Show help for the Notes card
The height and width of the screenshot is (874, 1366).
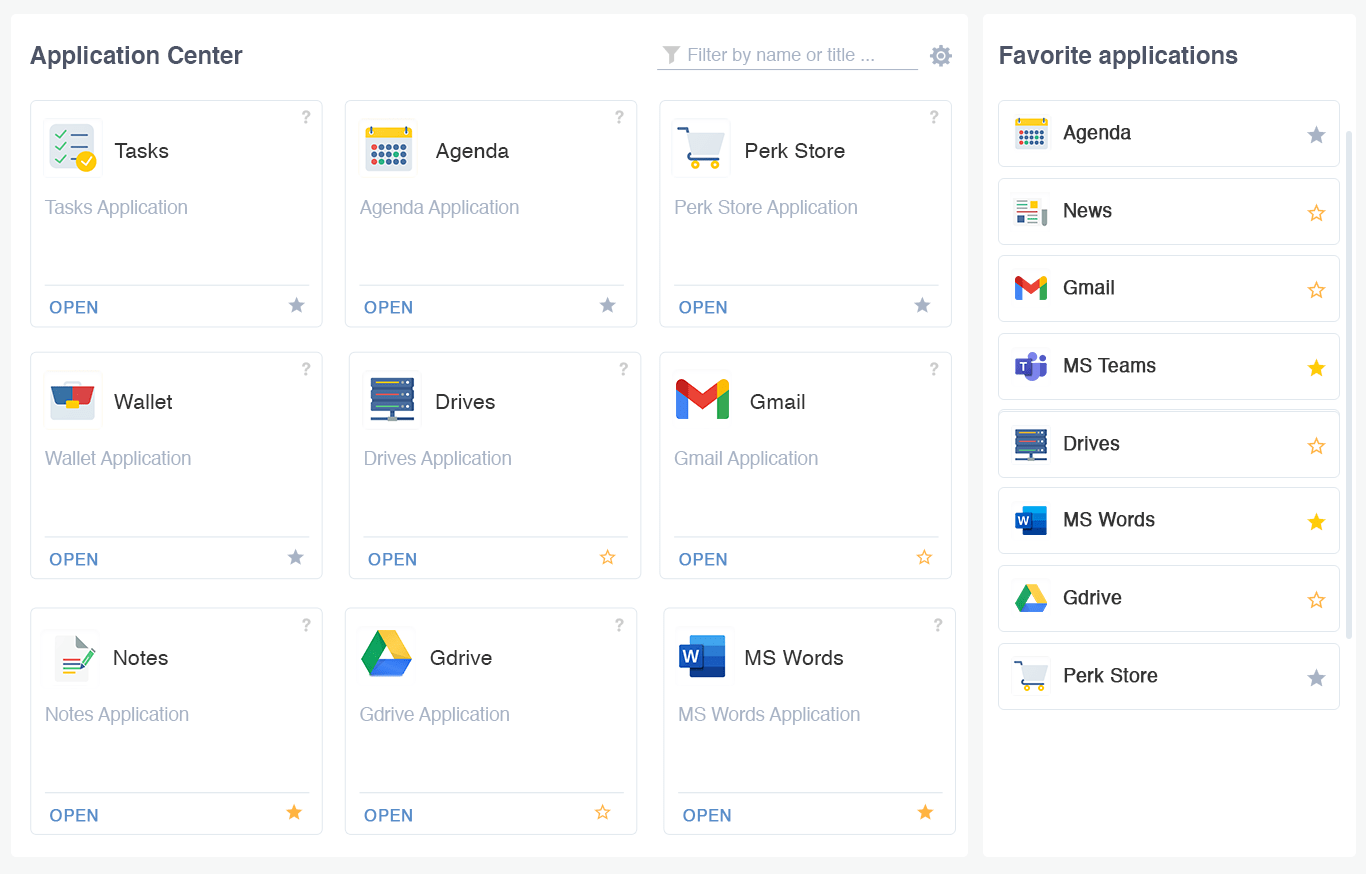(x=306, y=625)
